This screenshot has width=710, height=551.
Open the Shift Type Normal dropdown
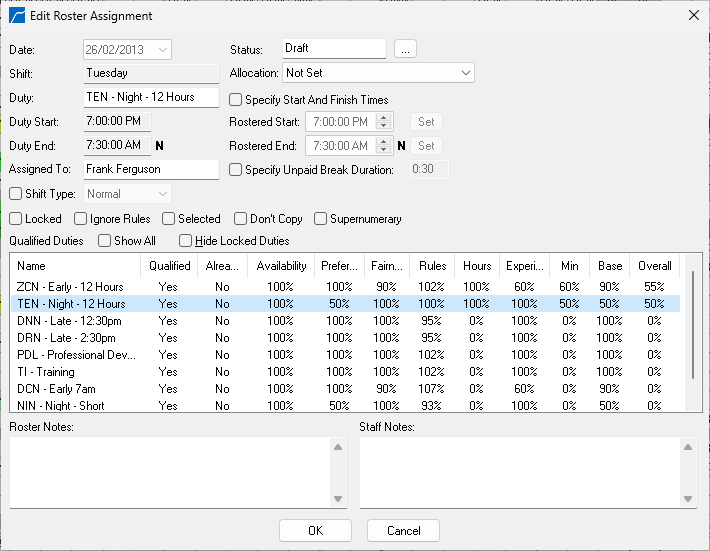(162, 194)
